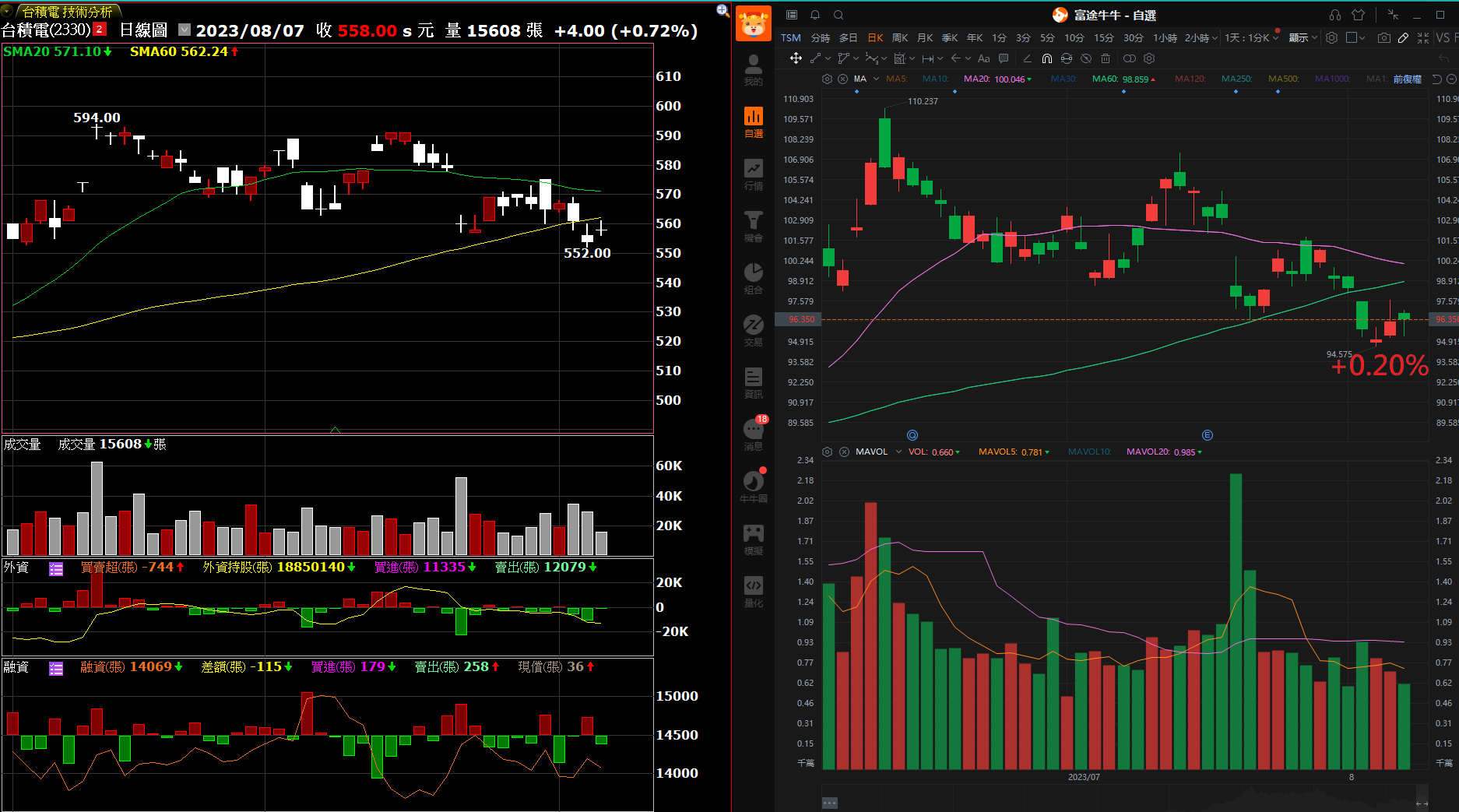Click the Futu bull mascot avatar
Image resolution: width=1459 pixels, height=812 pixels.
click(x=753, y=23)
